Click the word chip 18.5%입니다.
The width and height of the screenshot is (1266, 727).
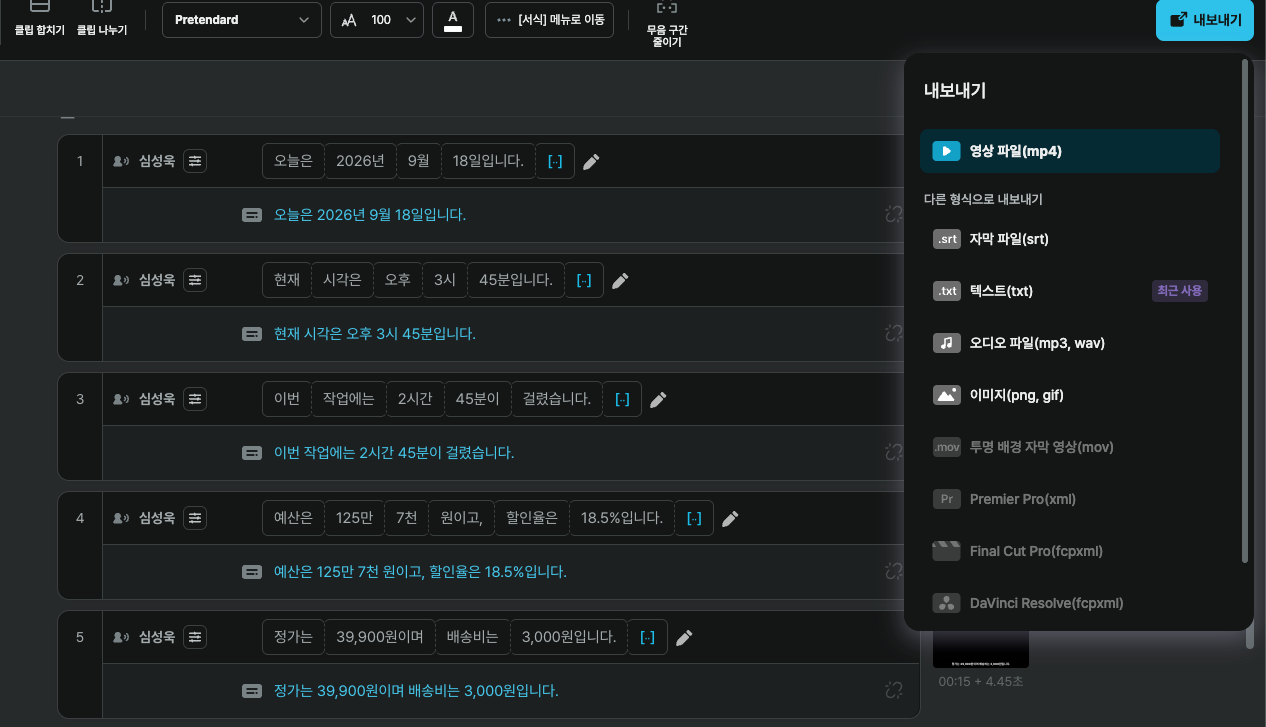click(622, 518)
